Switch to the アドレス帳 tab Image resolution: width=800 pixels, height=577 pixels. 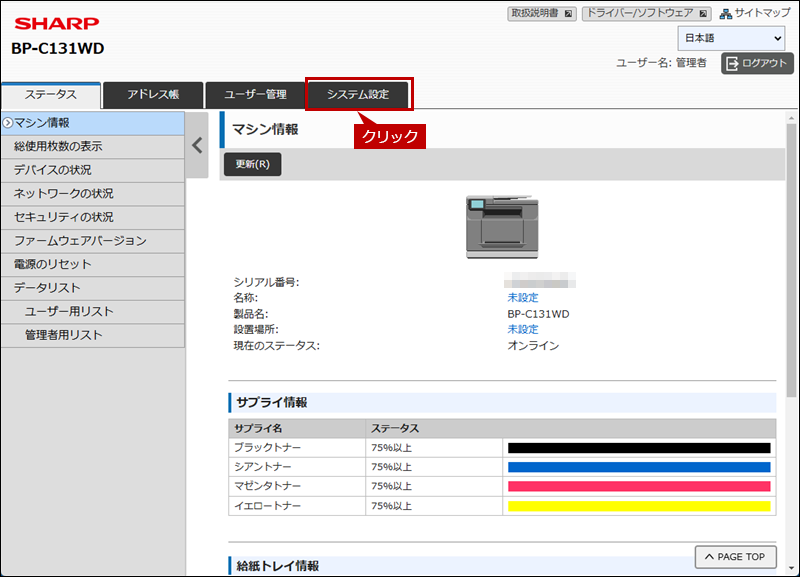tap(153, 95)
